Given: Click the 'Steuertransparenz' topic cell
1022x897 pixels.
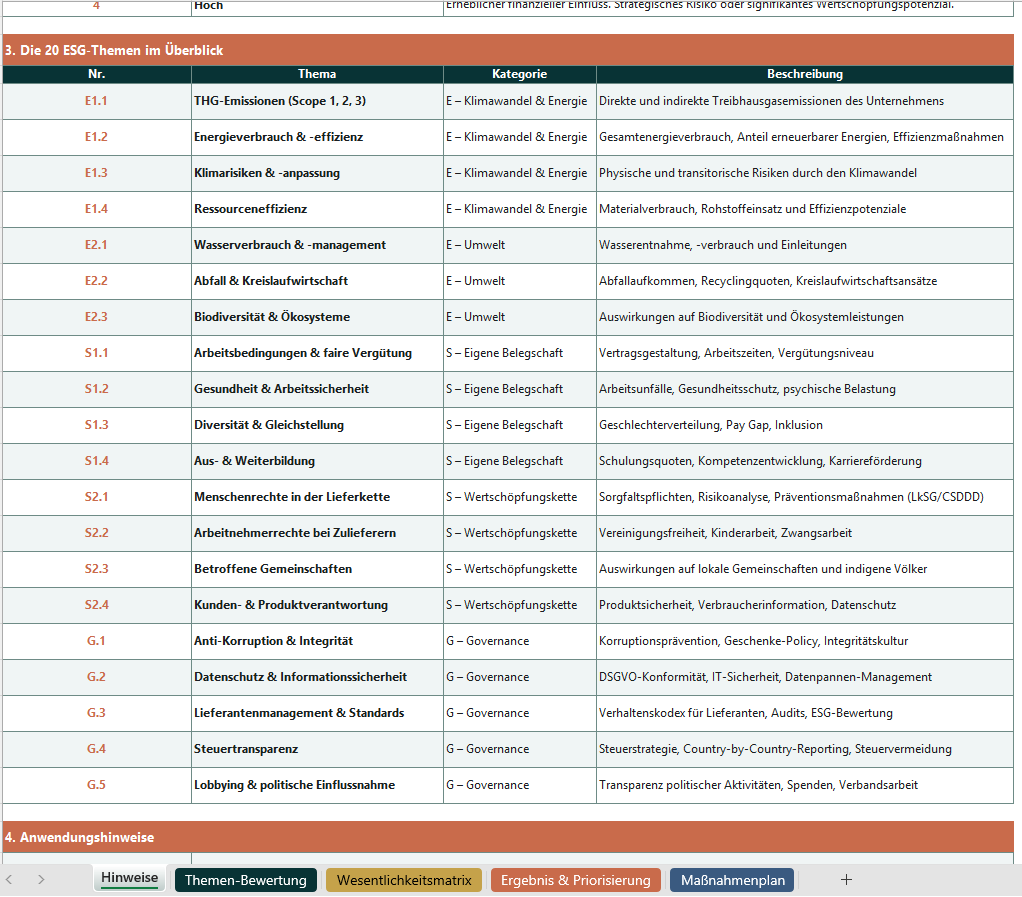Looking at the screenshot, I should [x=246, y=749].
